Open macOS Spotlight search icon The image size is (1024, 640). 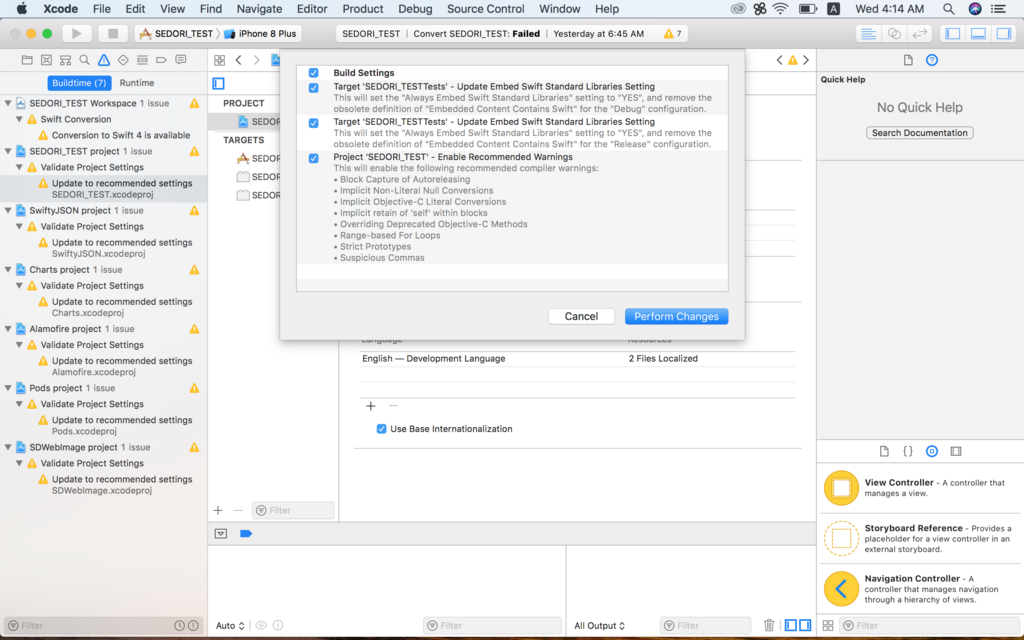tap(948, 8)
